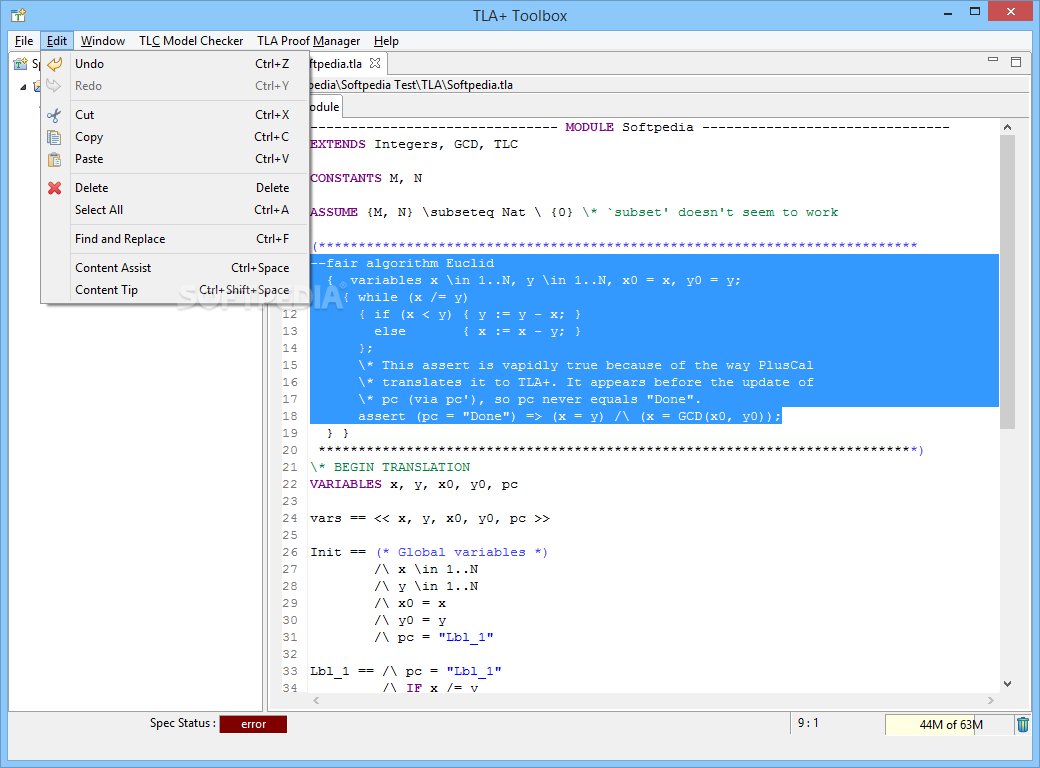The image size is (1040, 768).
Task: Click the red error Spec Status indicator
Action: pos(253,724)
